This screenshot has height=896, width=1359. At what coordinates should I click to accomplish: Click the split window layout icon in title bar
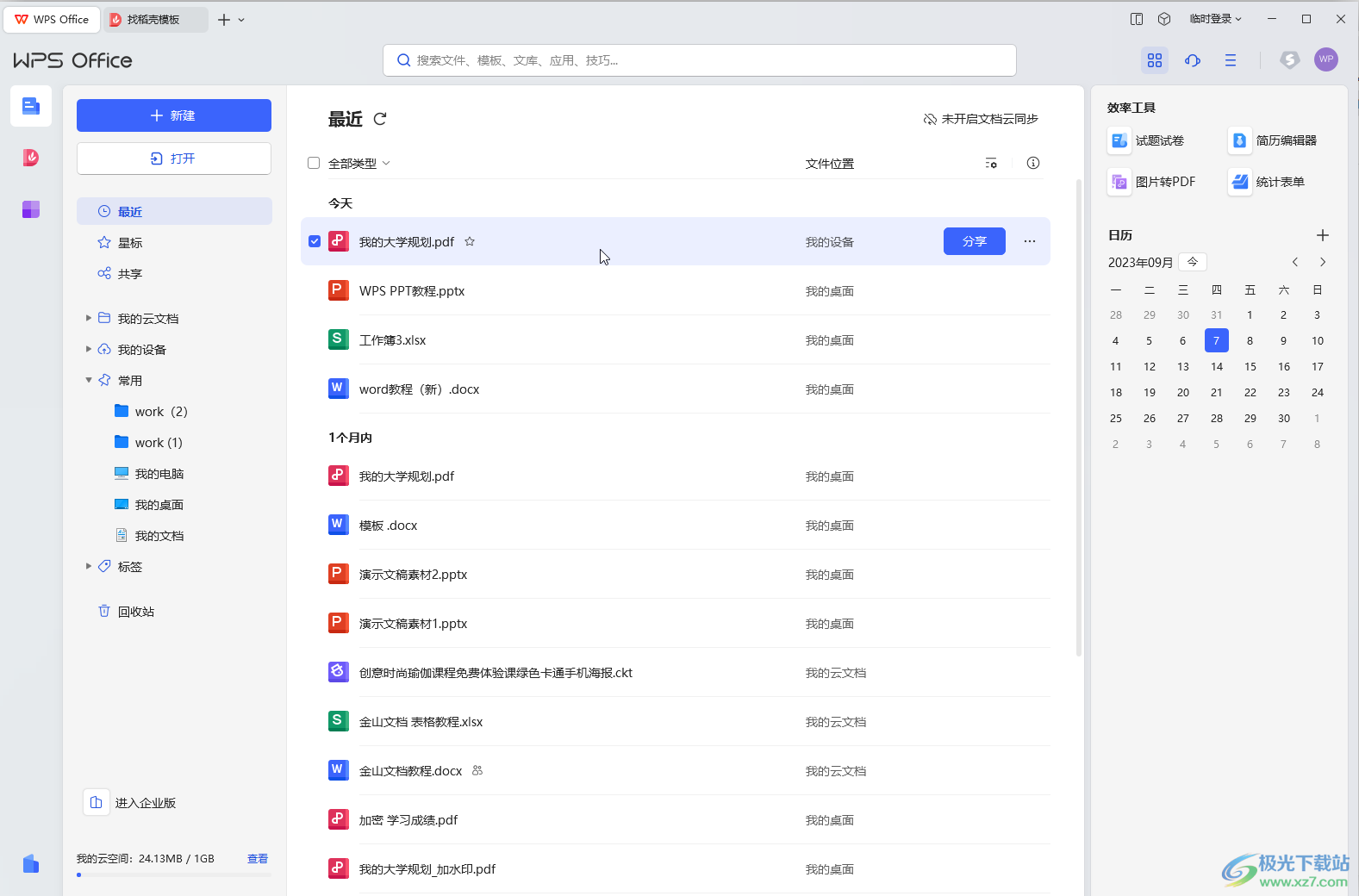tap(1137, 19)
